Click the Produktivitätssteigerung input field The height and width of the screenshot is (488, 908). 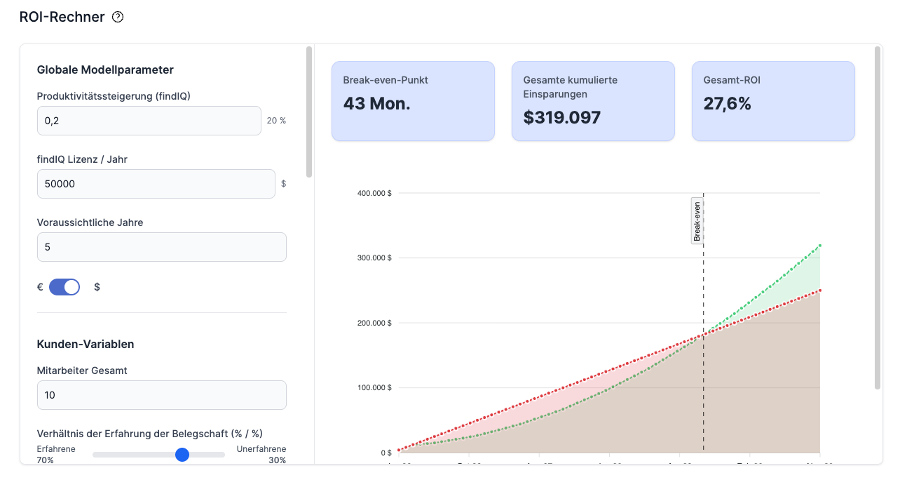pyautogui.click(x=149, y=120)
